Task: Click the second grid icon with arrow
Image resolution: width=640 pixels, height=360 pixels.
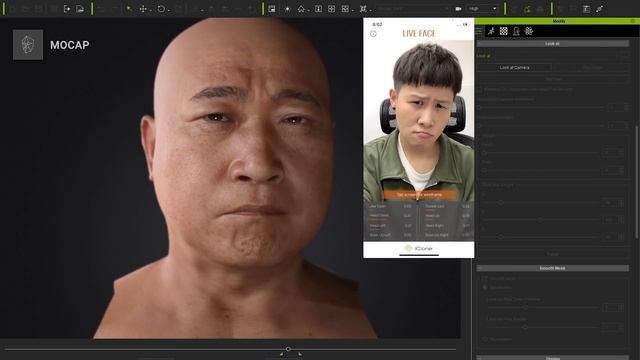Action: pyautogui.click(x=345, y=9)
